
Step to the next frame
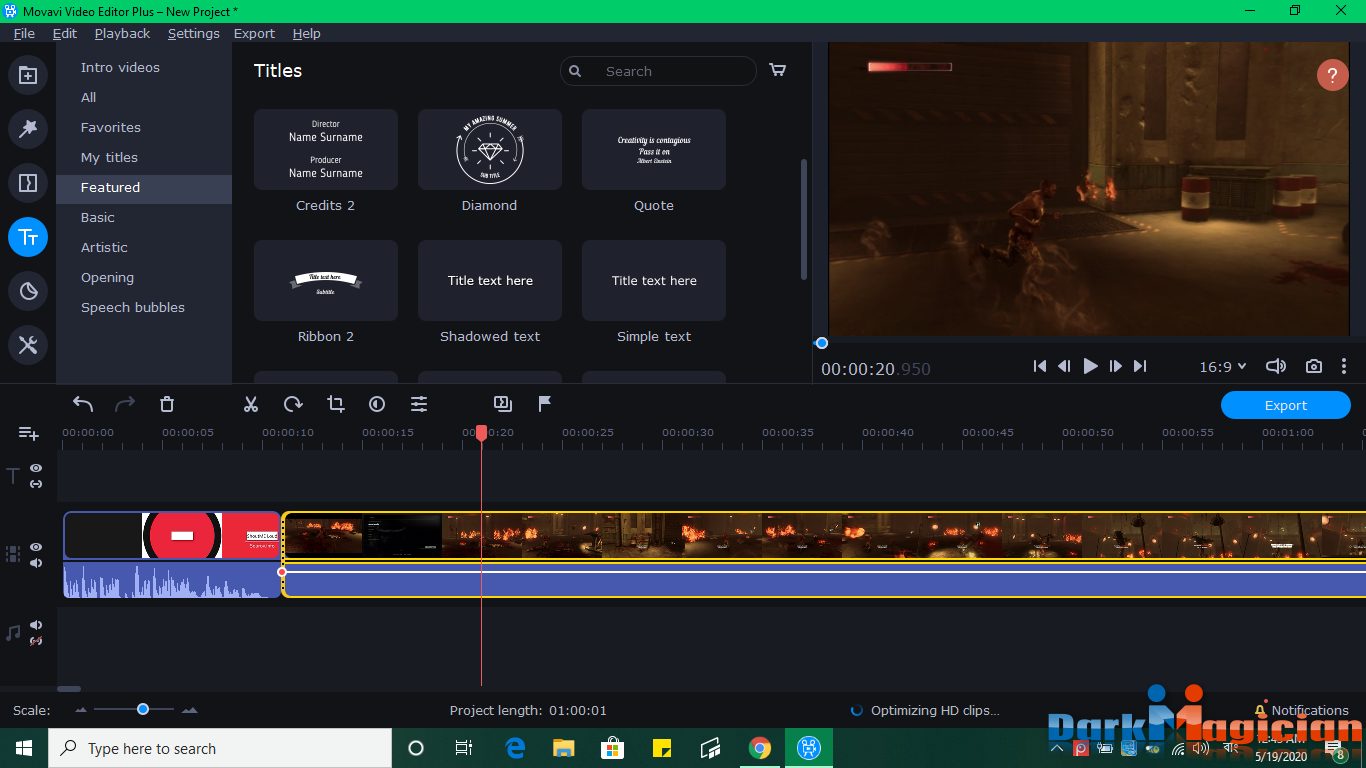1115,367
